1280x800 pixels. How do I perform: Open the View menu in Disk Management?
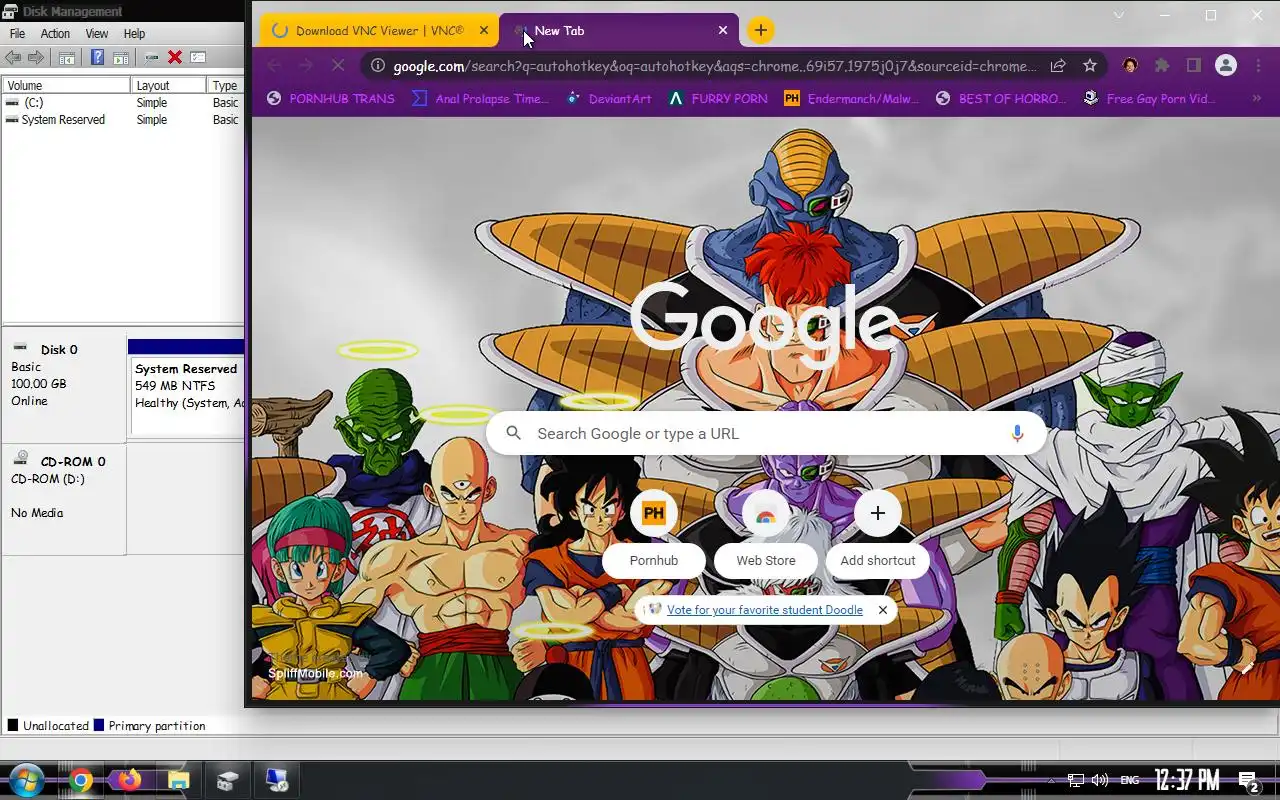click(96, 33)
